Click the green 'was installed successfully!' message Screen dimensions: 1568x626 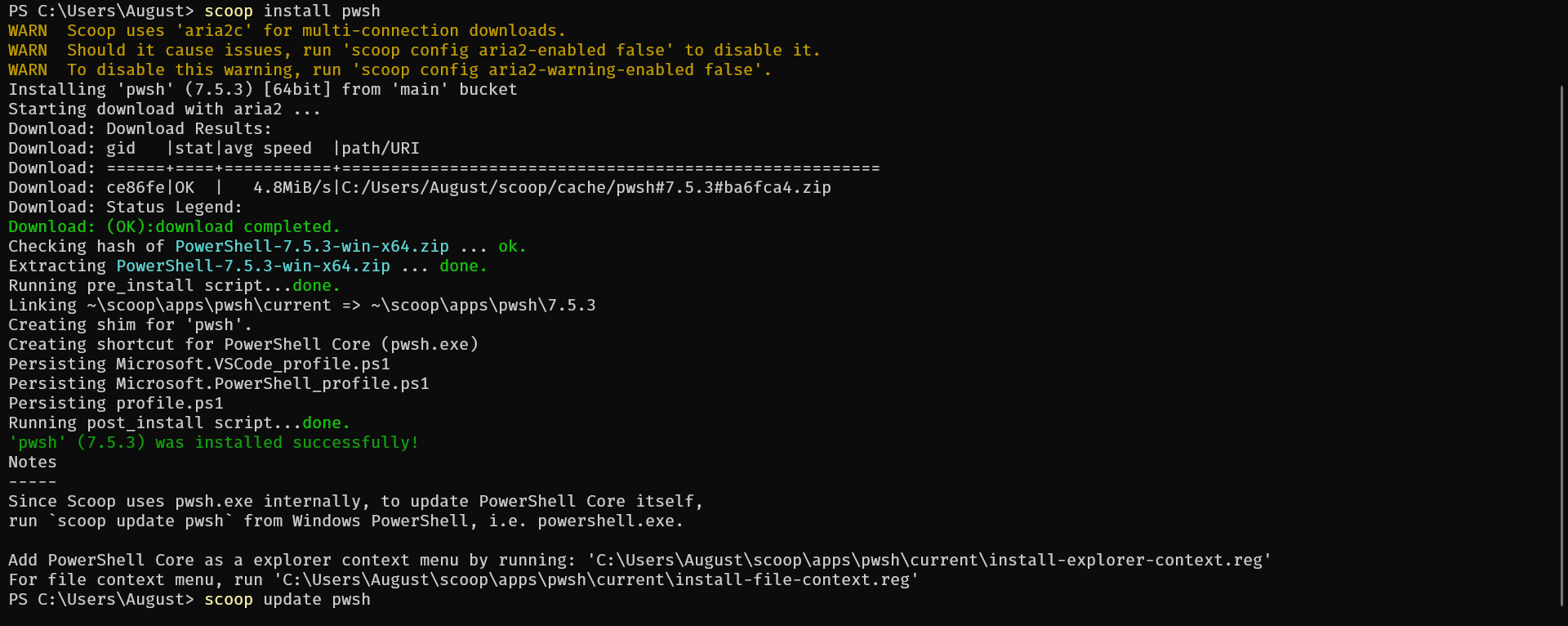(x=286, y=443)
